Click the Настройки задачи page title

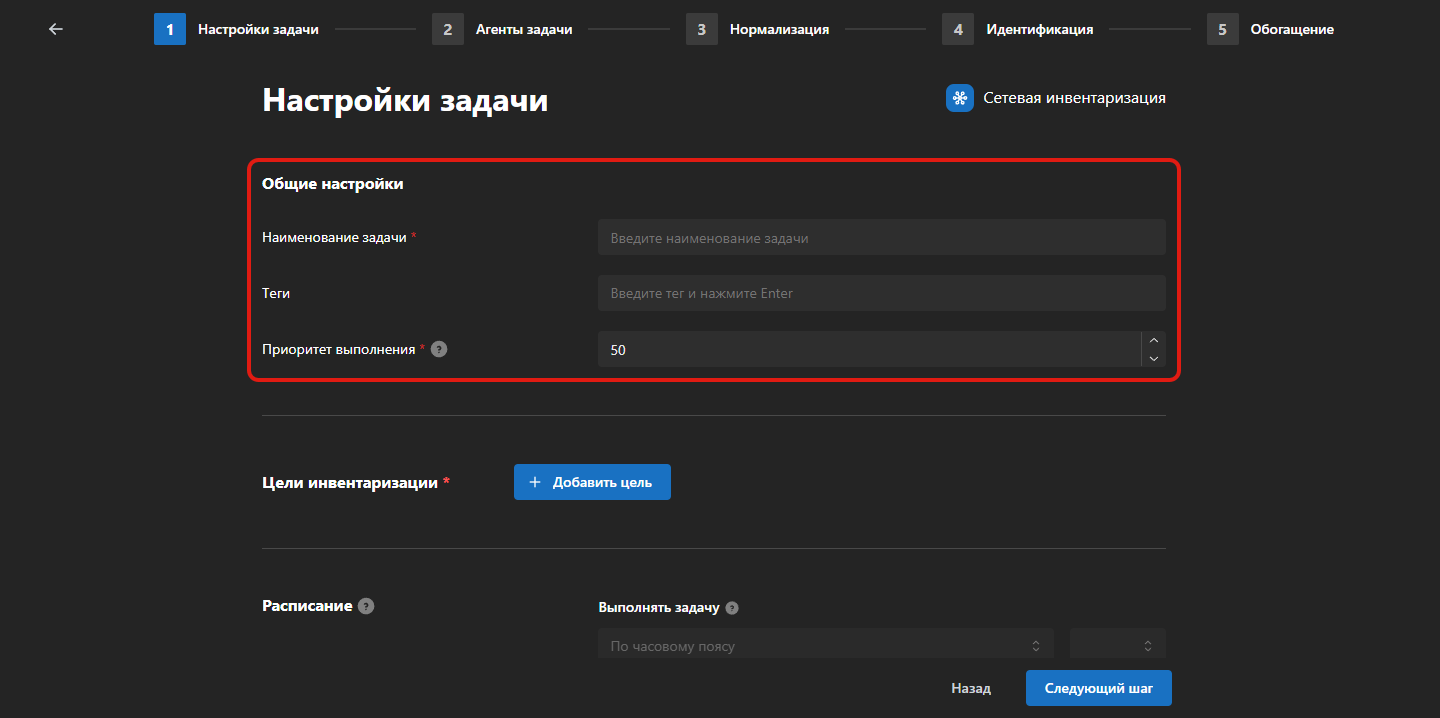405,100
